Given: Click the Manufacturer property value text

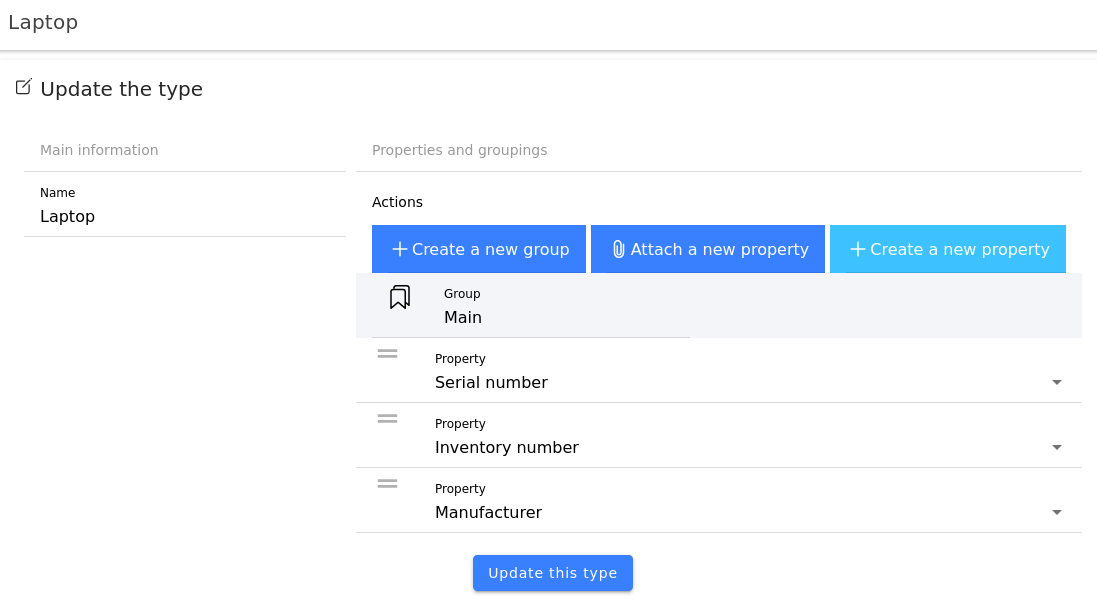Looking at the screenshot, I should tap(488, 512).
